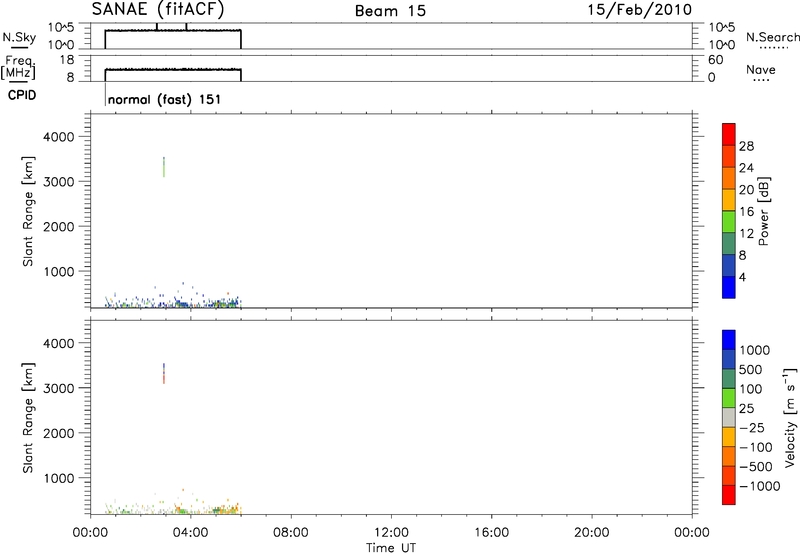Click the gray segment of the velocity color bar
This screenshot has width=800, height=554.
pos(729,418)
